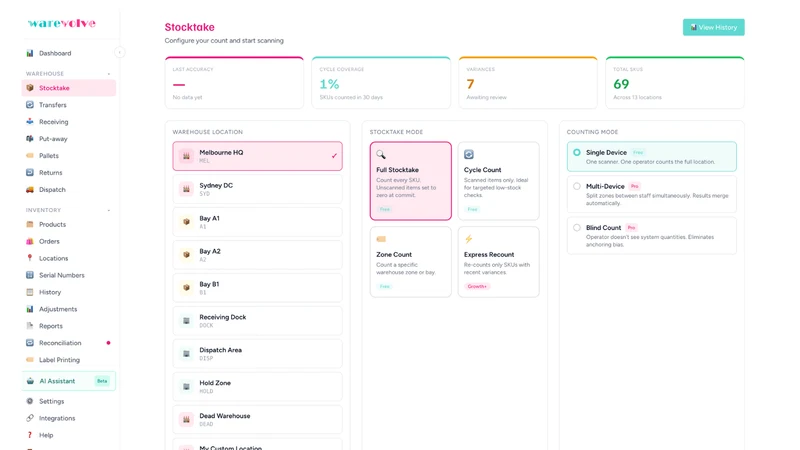The height and width of the screenshot is (450, 800).
Task: Click the Reports document icon
Action: click(30, 326)
